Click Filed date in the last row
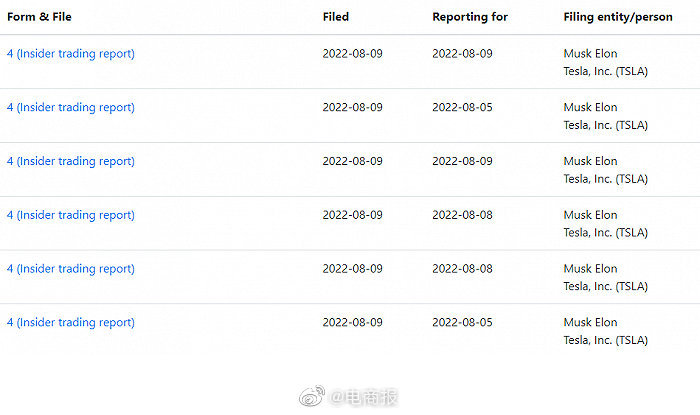 click(x=352, y=322)
